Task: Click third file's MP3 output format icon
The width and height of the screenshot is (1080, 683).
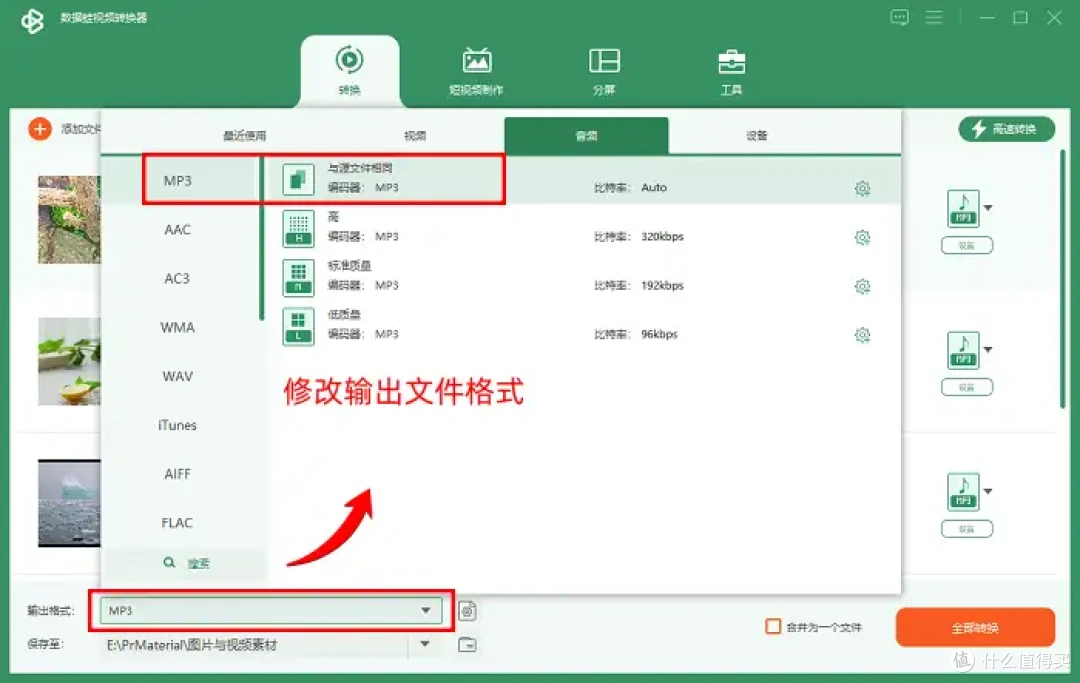Action: coord(963,492)
